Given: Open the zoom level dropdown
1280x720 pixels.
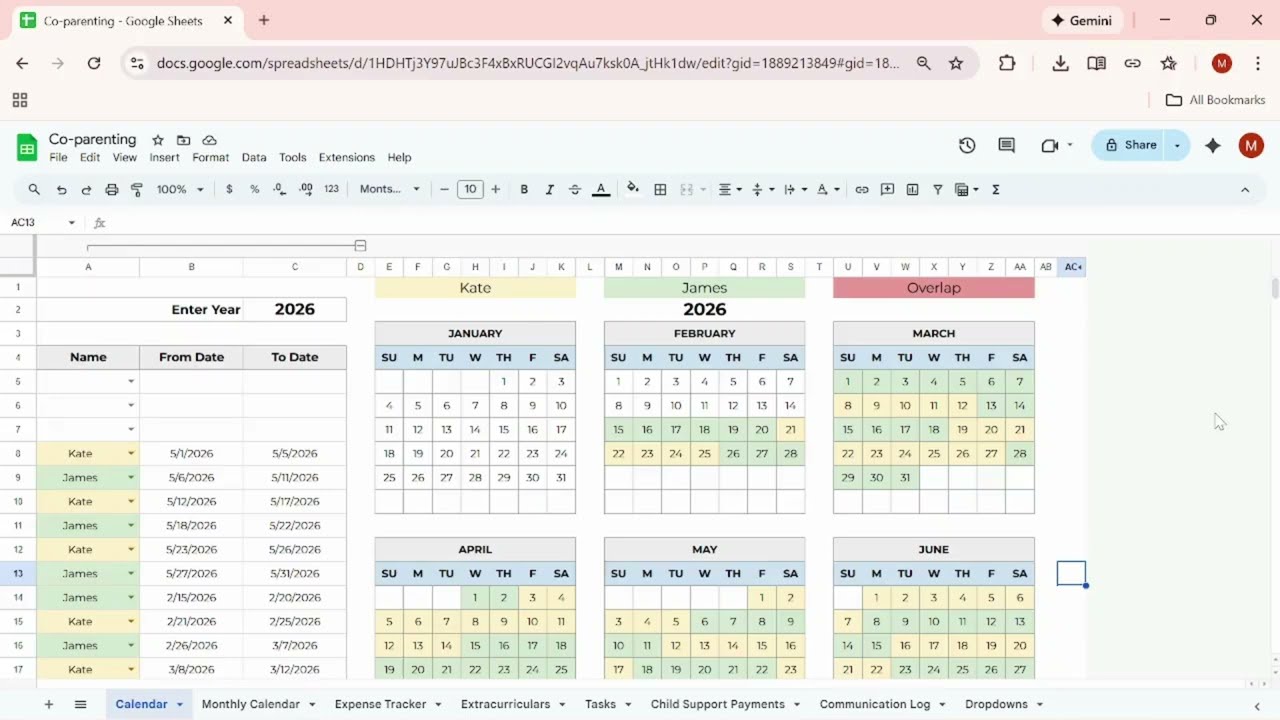Looking at the screenshot, I should 180,189.
